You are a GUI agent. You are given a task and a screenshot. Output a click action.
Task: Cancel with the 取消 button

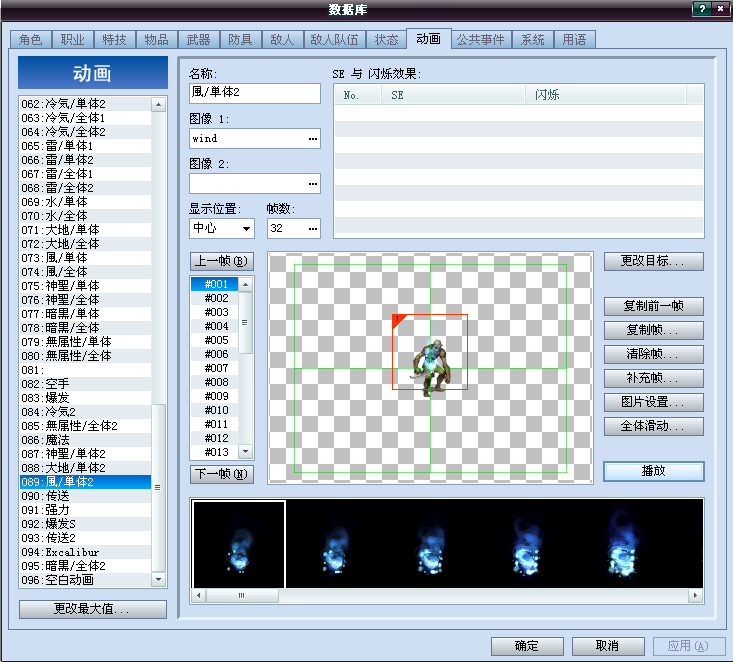608,646
